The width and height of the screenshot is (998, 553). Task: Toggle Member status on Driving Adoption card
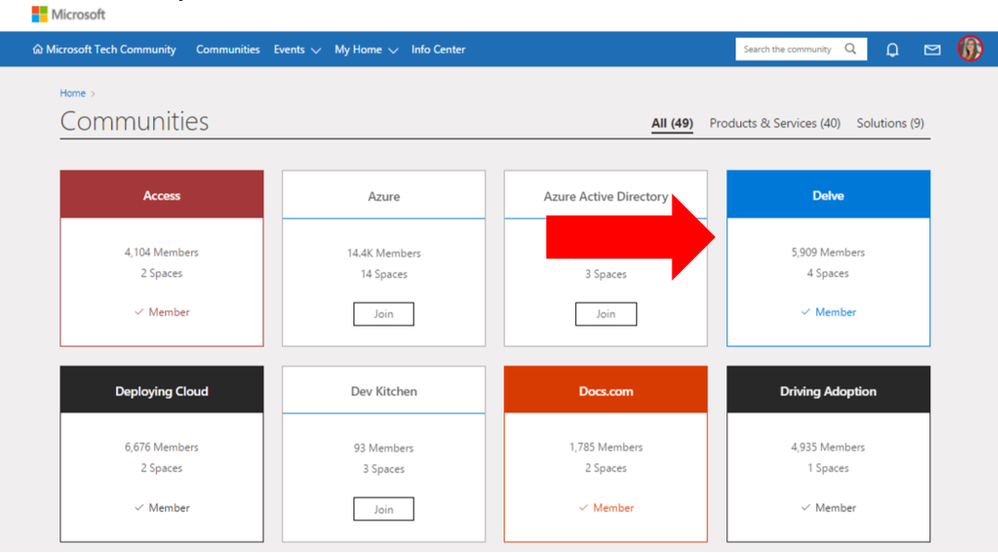tap(828, 508)
